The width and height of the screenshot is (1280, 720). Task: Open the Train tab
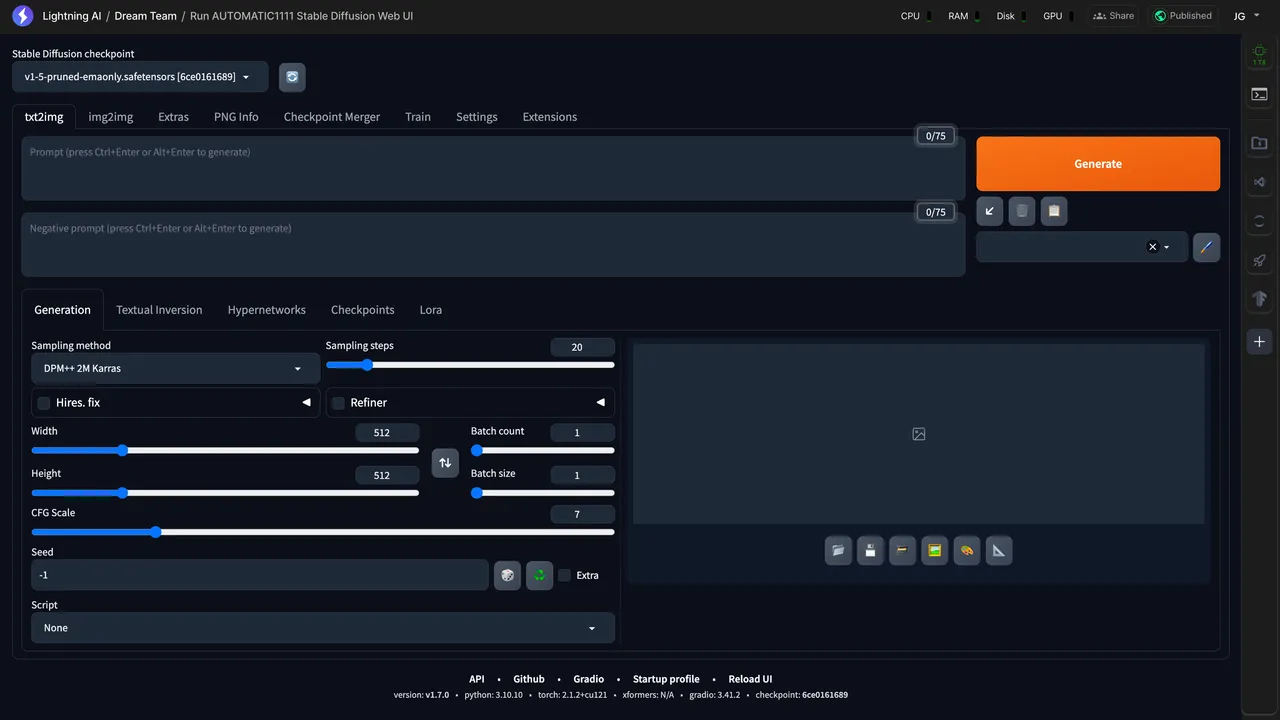coord(418,117)
